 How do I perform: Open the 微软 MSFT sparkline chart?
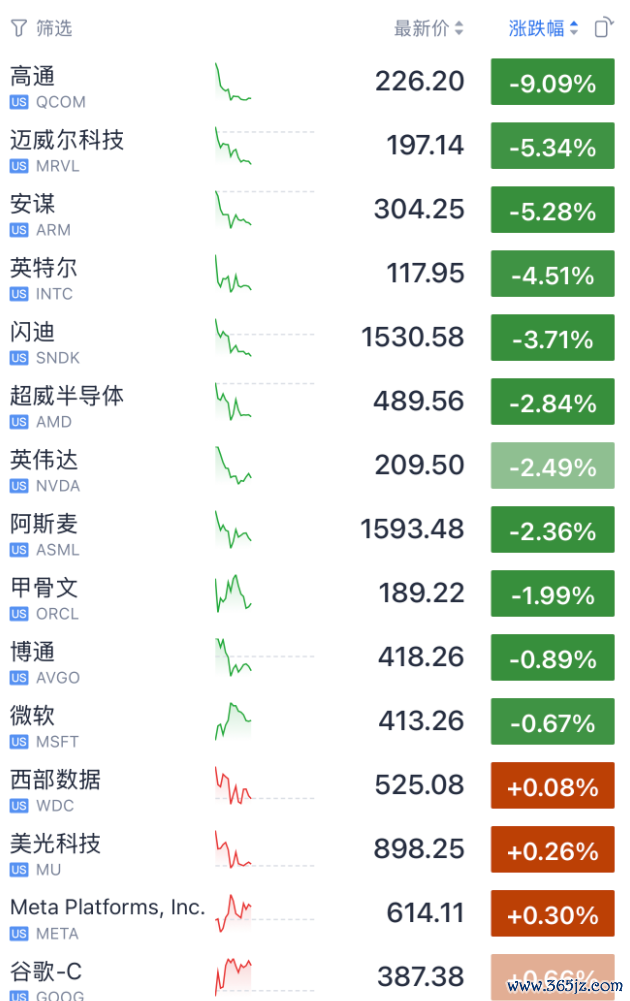tap(234, 721)
